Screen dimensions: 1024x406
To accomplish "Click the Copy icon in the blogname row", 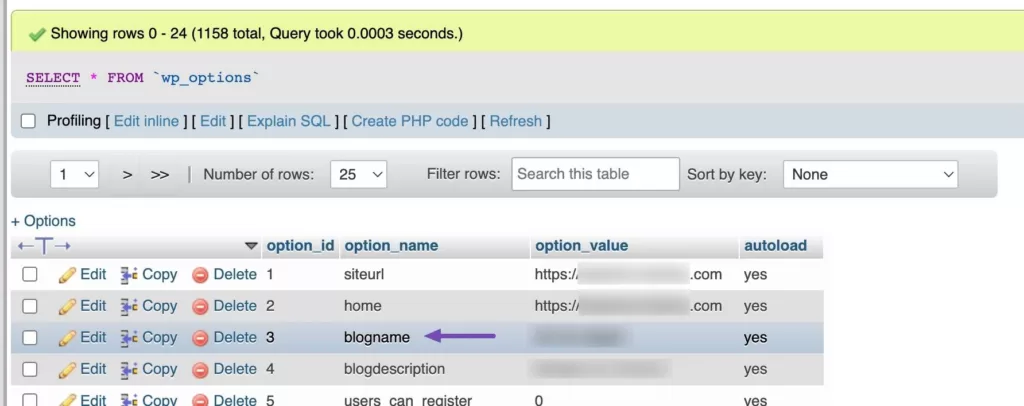I will [x=129, y=338].
